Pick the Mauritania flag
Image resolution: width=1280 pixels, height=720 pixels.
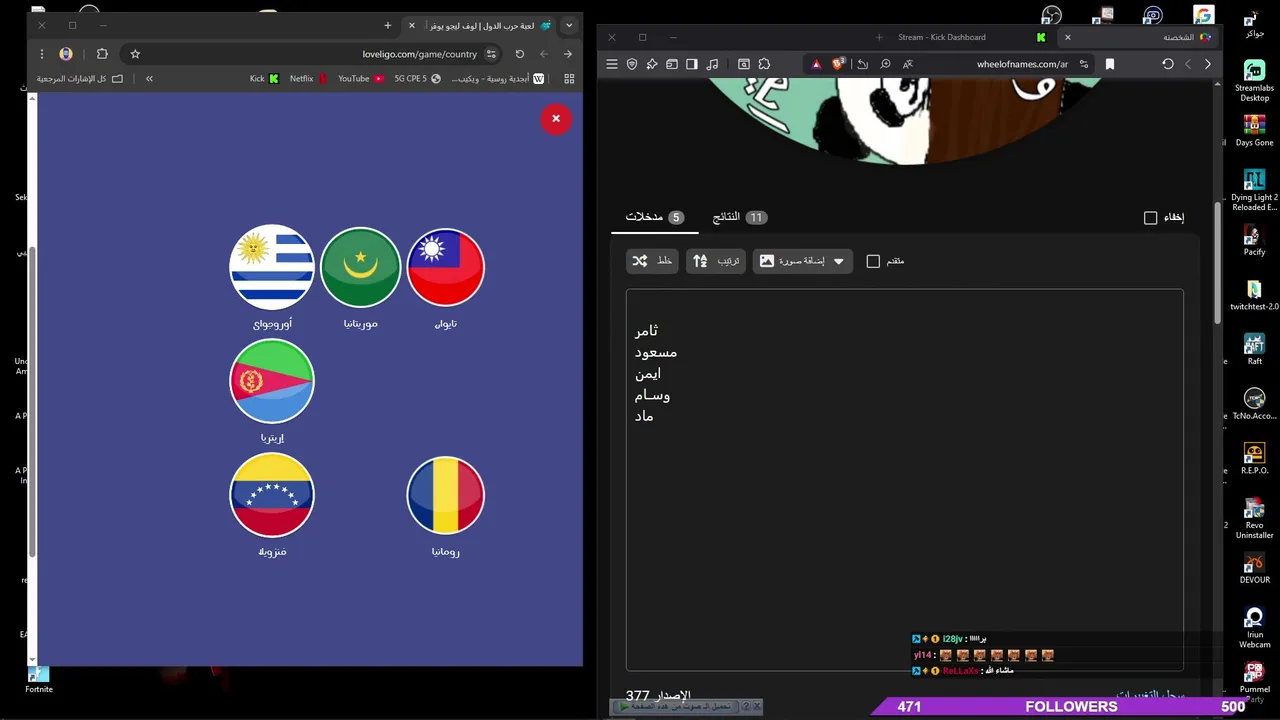click(360, 267)
